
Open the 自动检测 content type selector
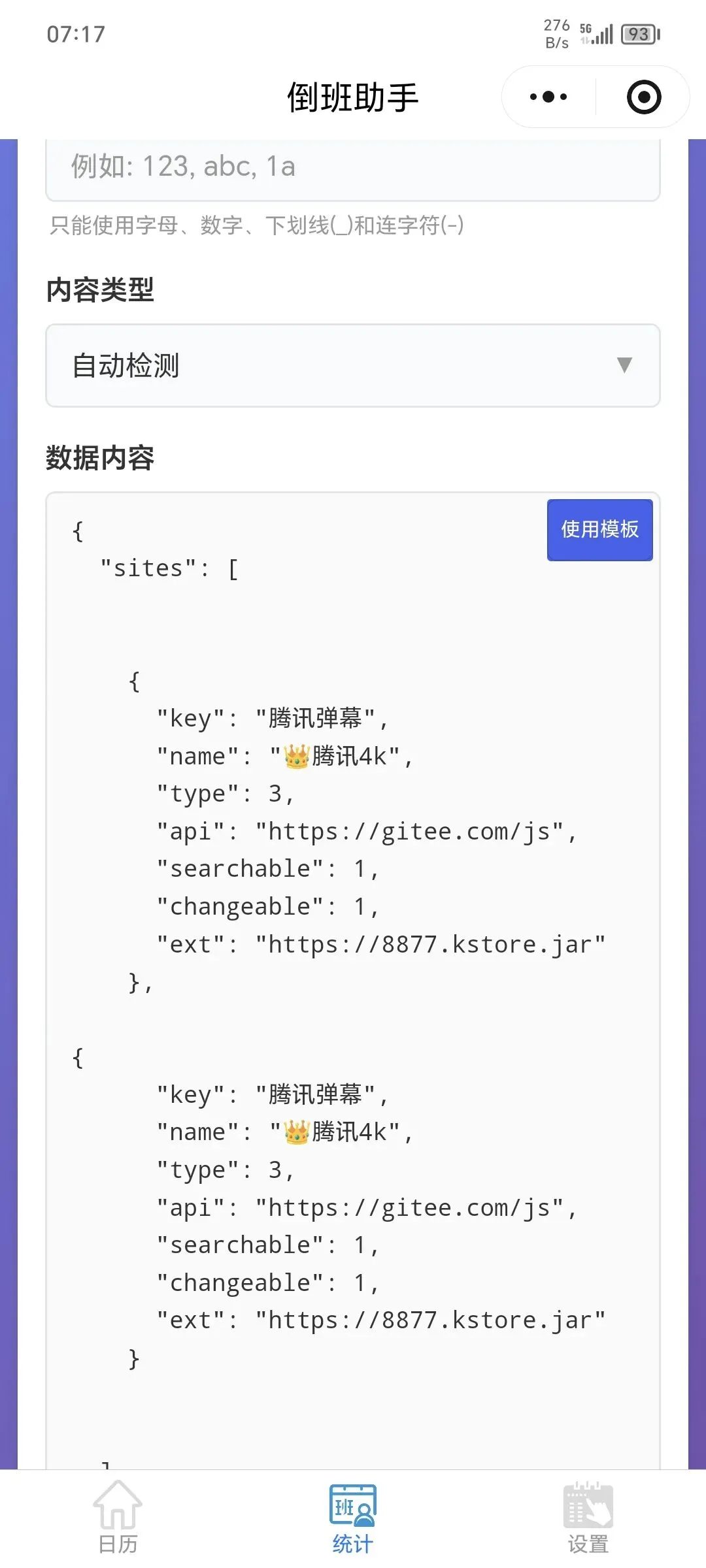coord(353,366)
